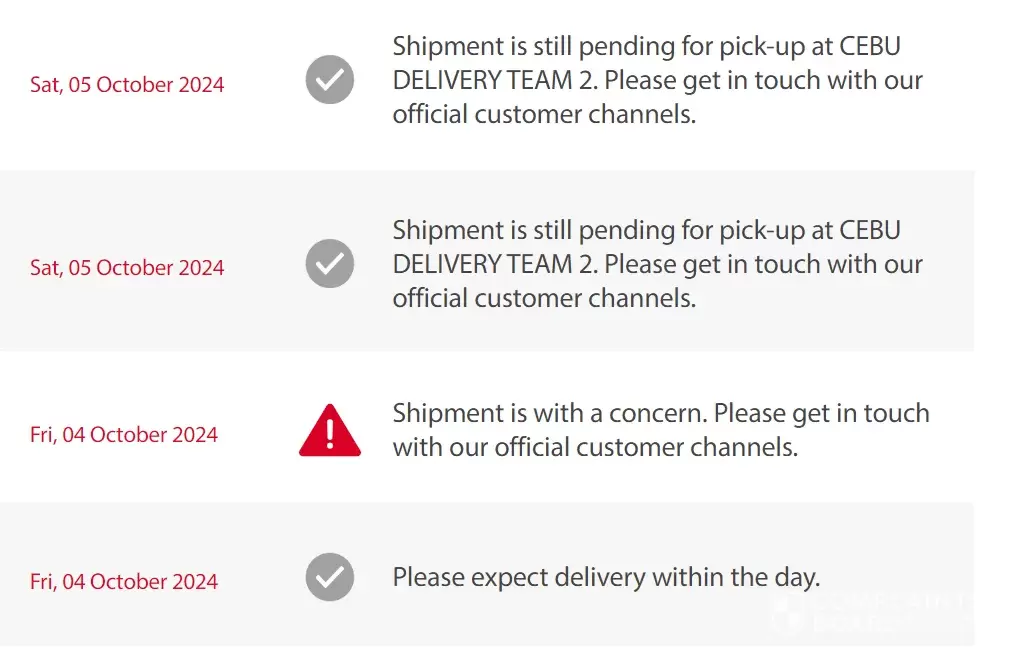Click the word 'concern' in the warning message
The height and width of the screenshot is (655, 1032).
pos(658,414)
